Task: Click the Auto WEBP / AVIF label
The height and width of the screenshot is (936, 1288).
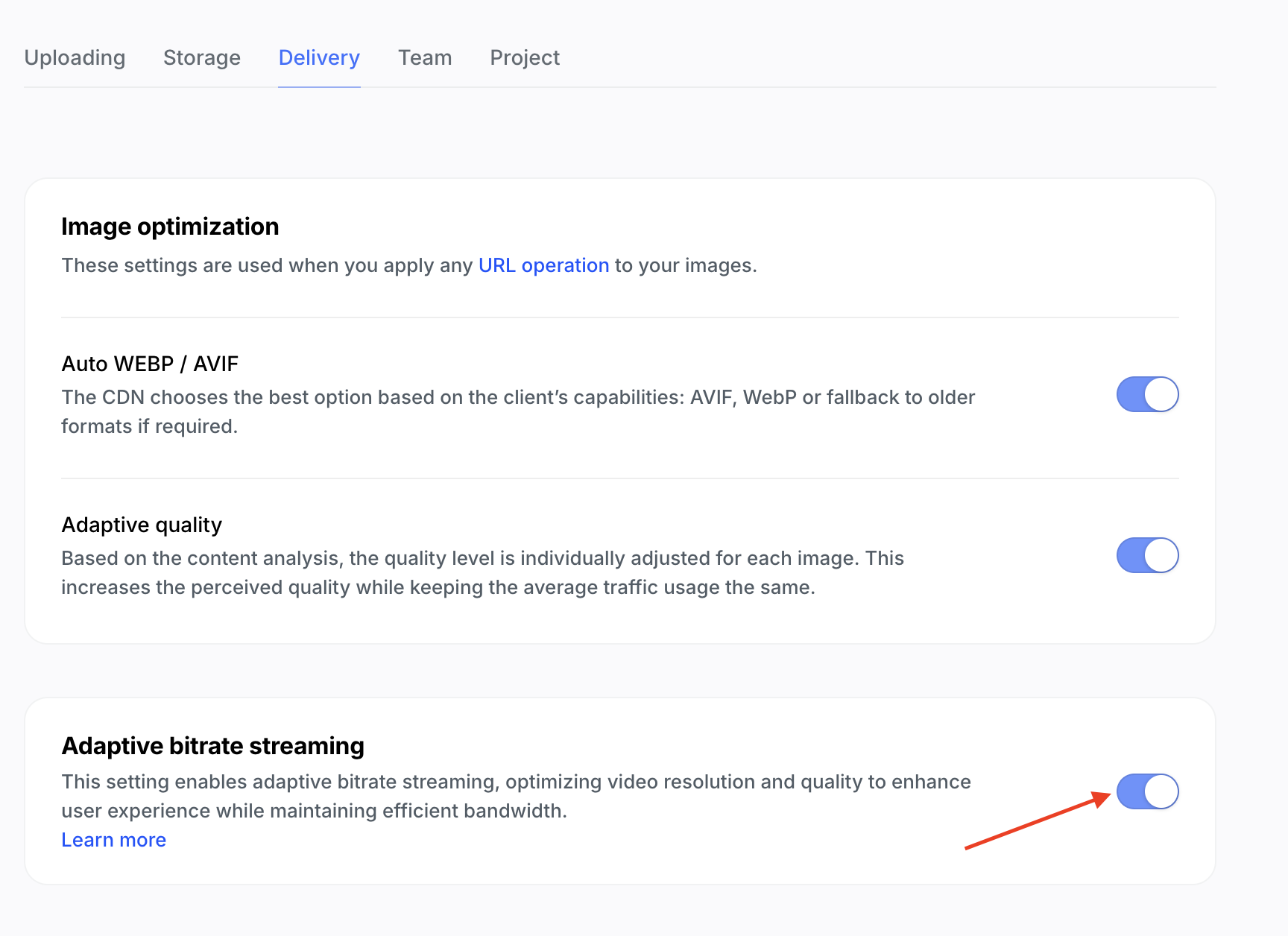Action: click(x=149, y=364)
